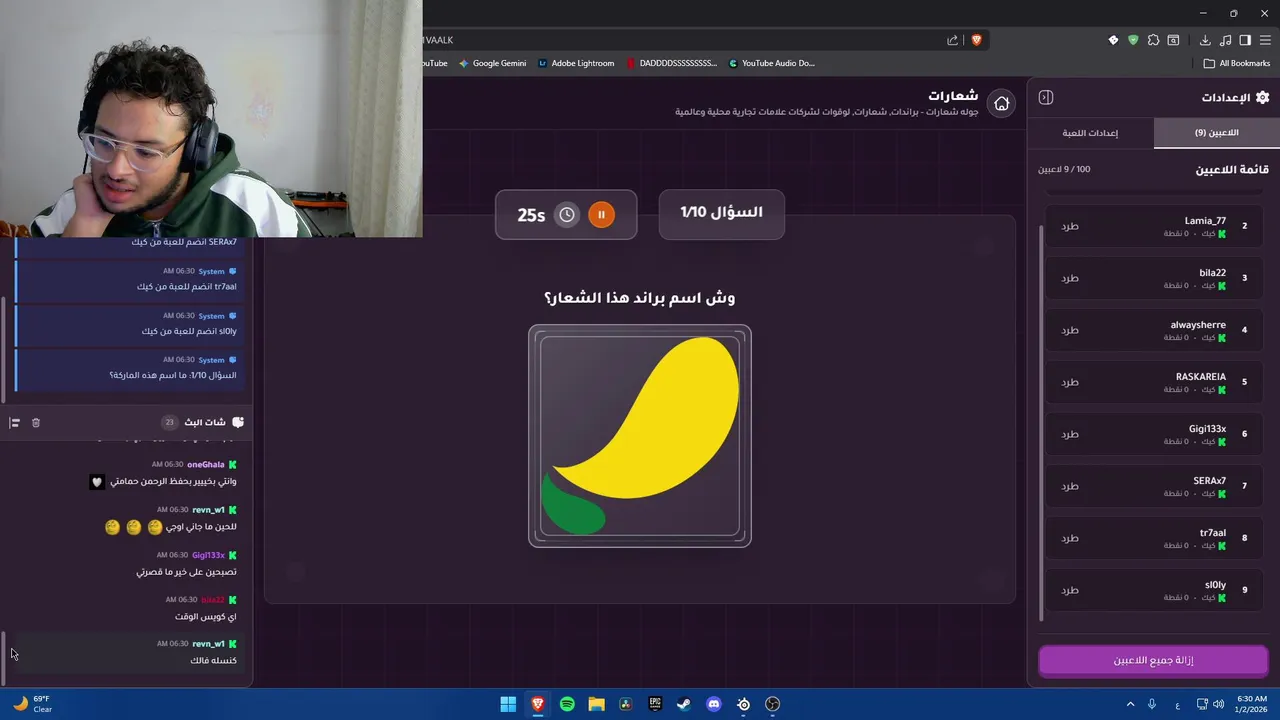This screenshot has height=720, width=1280.
Task: Kick player tr7aal with طرد
Action: pyautogui.click(x=1070, y=538)
